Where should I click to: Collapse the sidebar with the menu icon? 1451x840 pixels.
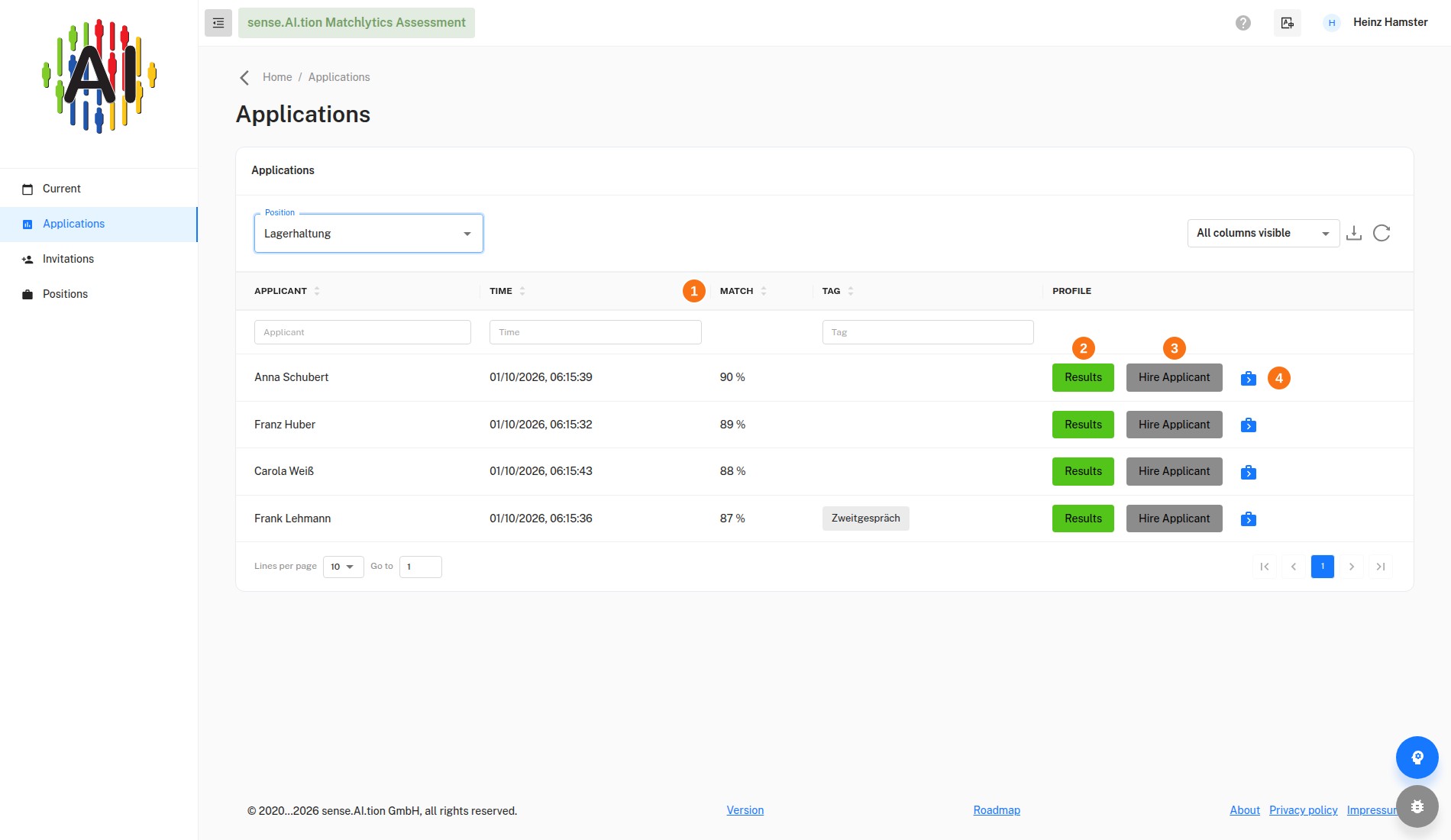(x=218, y=23)
